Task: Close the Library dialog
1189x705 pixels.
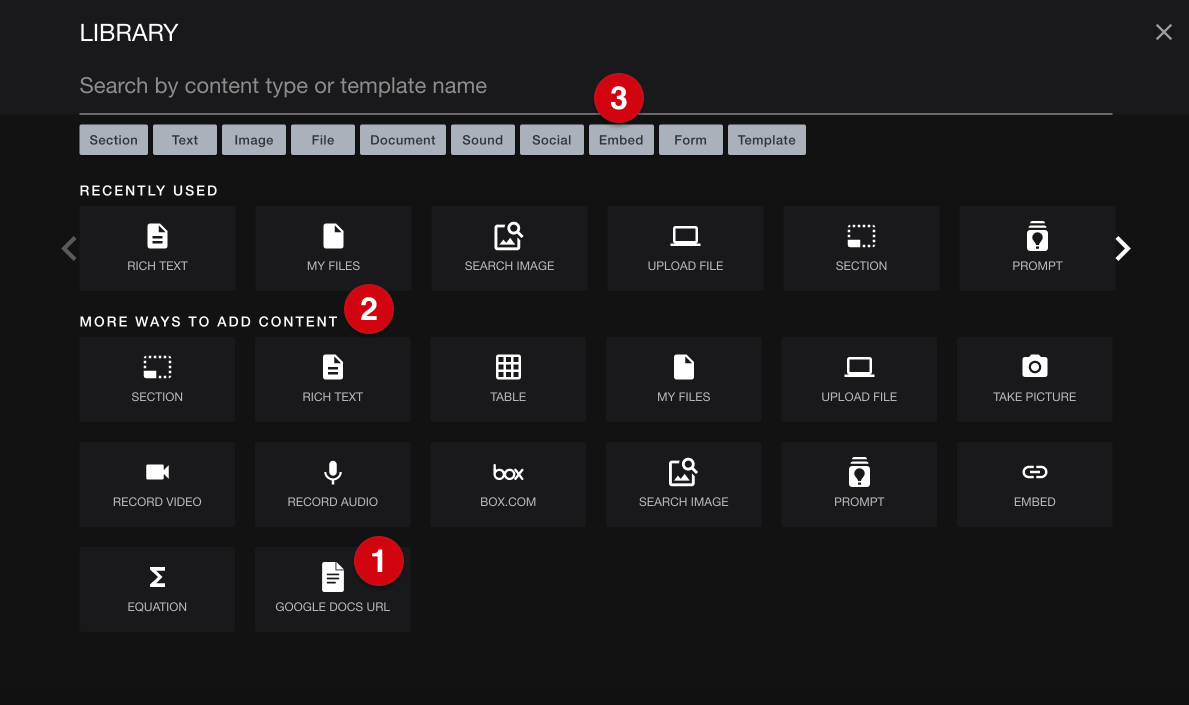Action: (x=1163, y=32)
